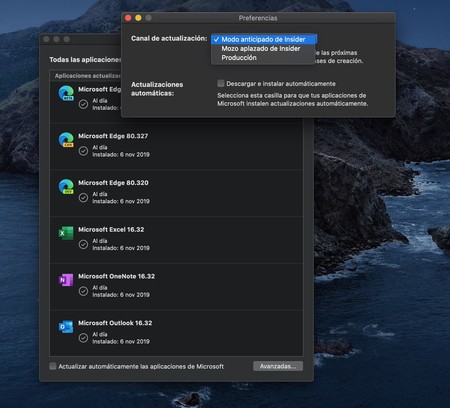
Task: Click the Microsoft Edge Canary icon
Action: tap(66, 140)
